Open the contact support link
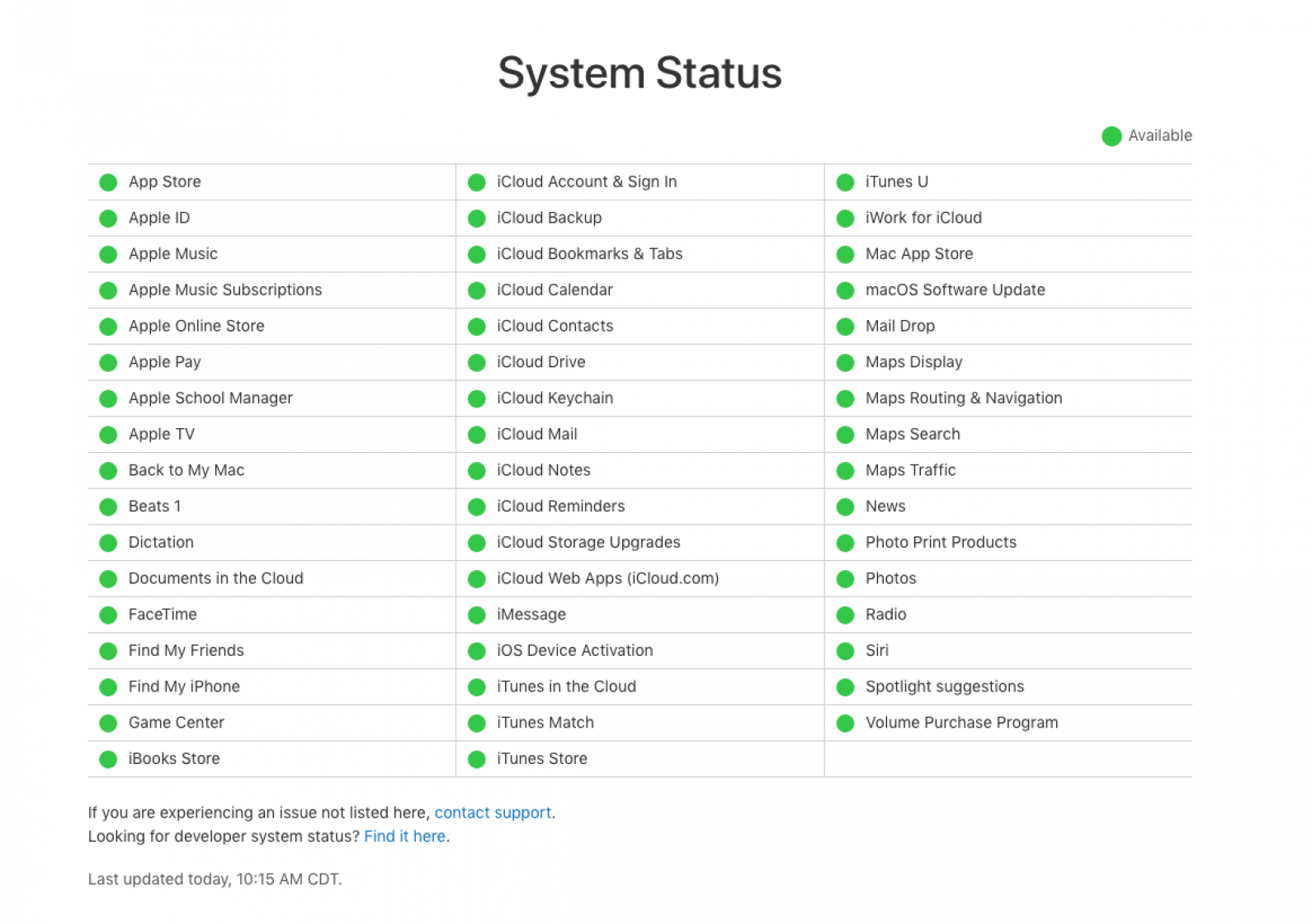1312x924 pixels. pyautogui.click(x=493, y=813)
